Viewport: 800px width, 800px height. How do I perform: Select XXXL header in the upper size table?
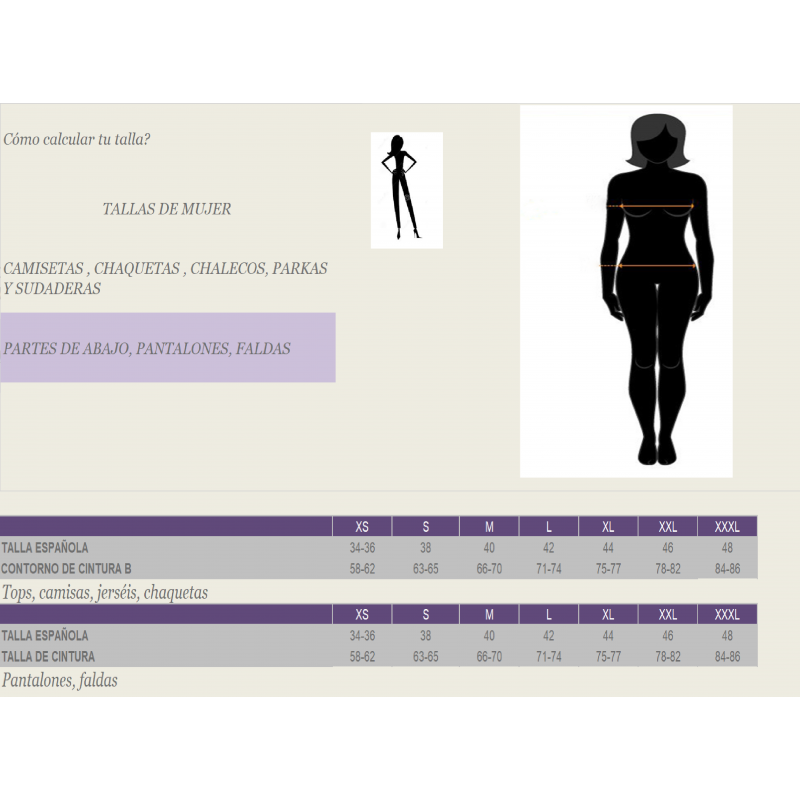pos(727,527)
